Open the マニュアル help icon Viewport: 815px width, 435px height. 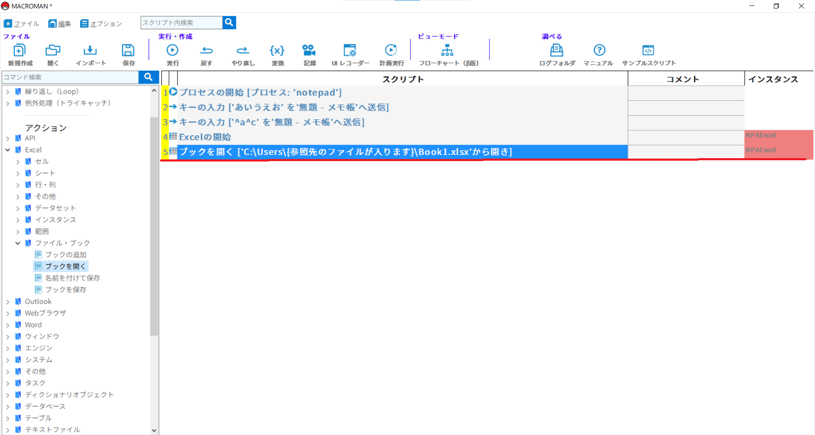pyautogui.click(x=599, y=50)
